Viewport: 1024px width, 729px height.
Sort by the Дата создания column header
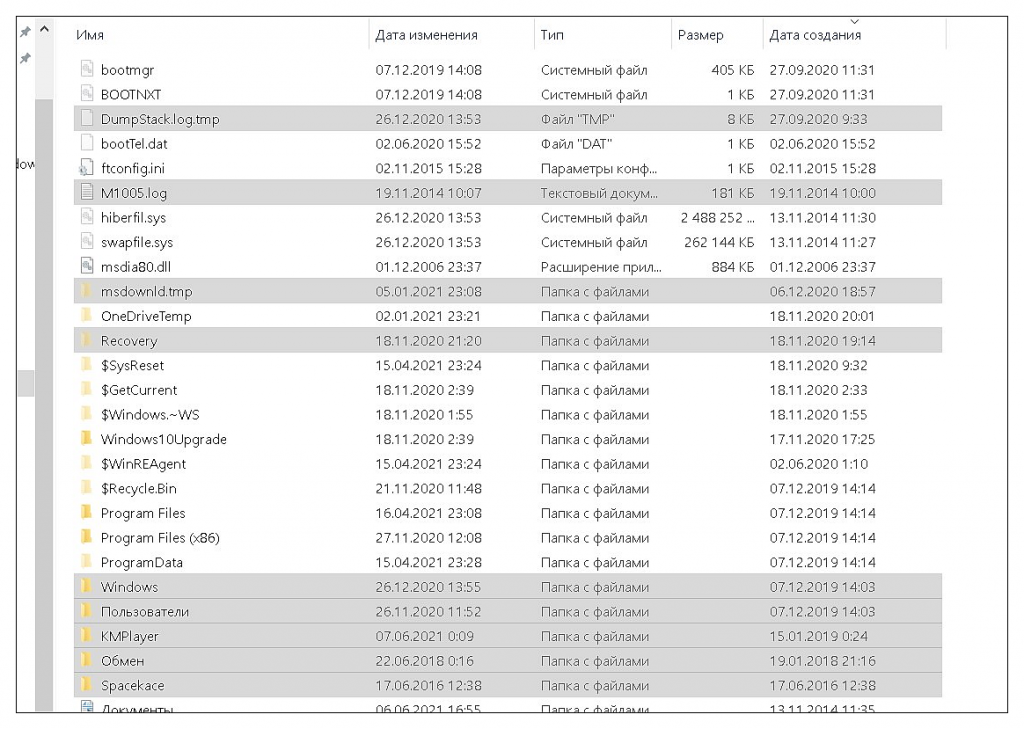tap(815, 35)
